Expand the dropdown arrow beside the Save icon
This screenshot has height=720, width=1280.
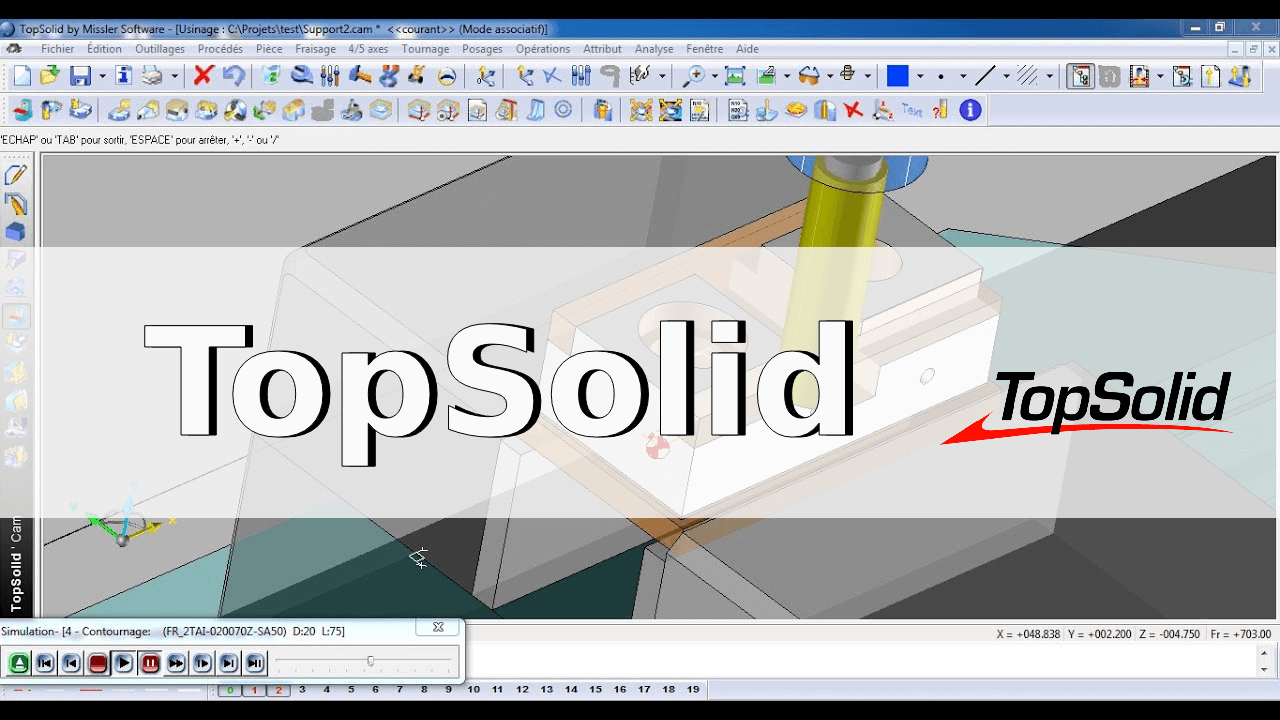(x=102, y=77)
